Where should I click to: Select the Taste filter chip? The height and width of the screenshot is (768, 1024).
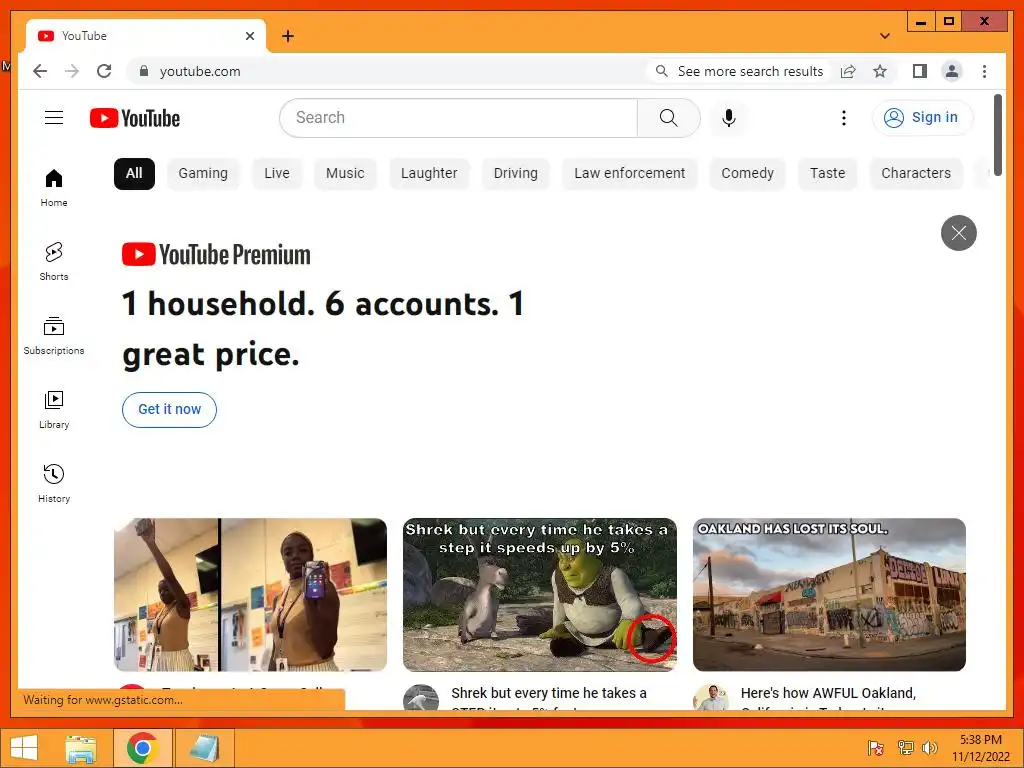pos(827,174)
